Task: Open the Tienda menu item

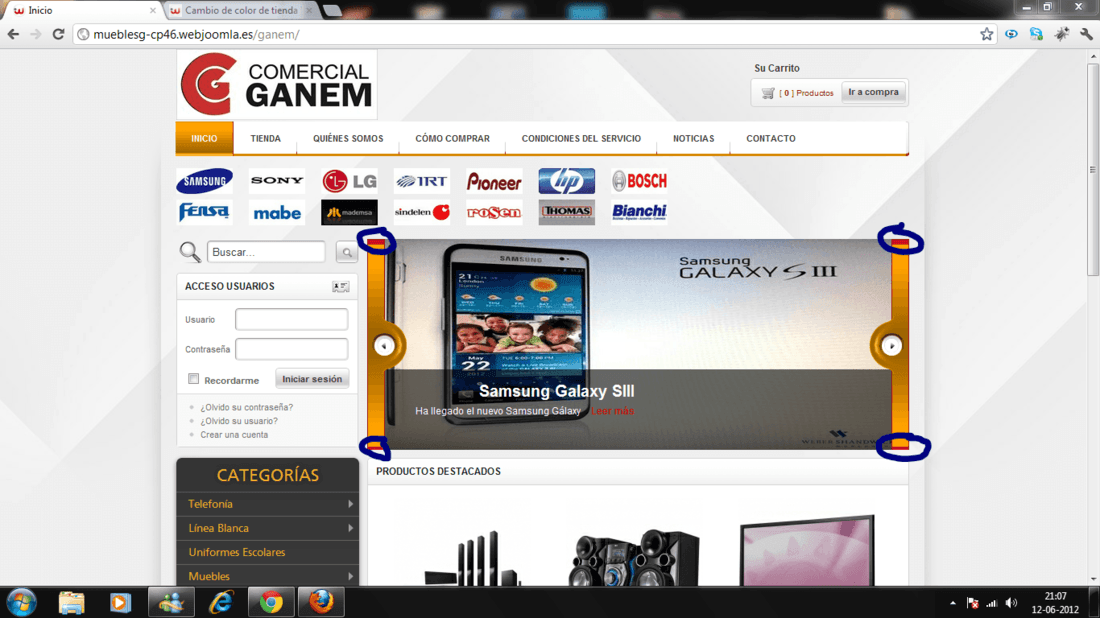Action: pyautogui.click(x=265, y=138)
